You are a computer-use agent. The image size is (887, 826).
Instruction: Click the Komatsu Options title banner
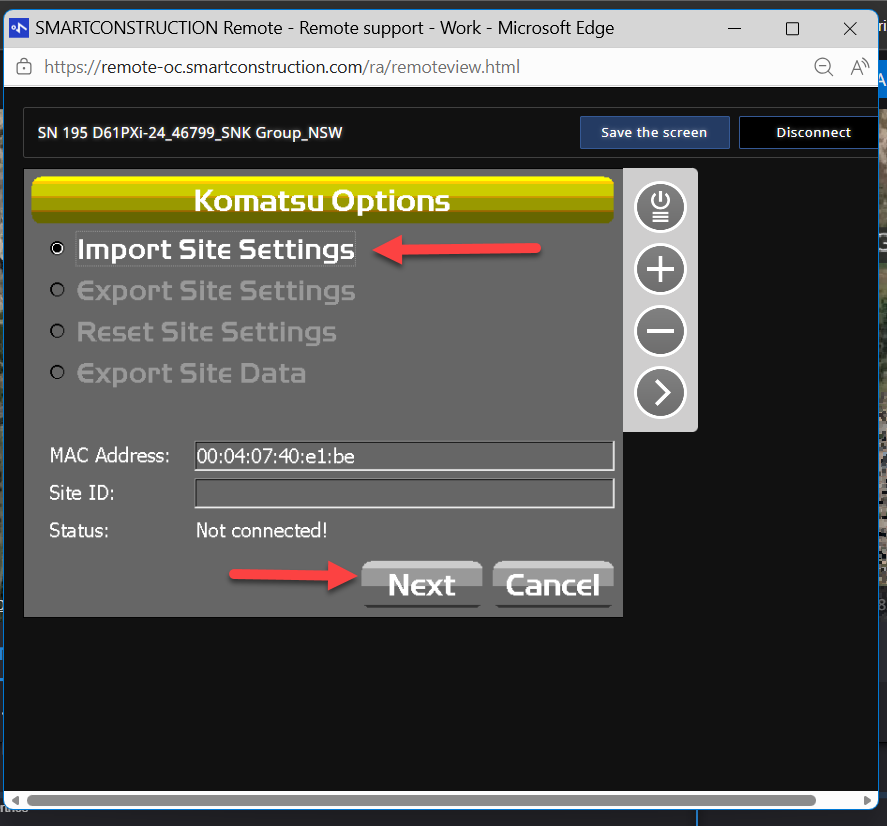(x=322, y=200)
